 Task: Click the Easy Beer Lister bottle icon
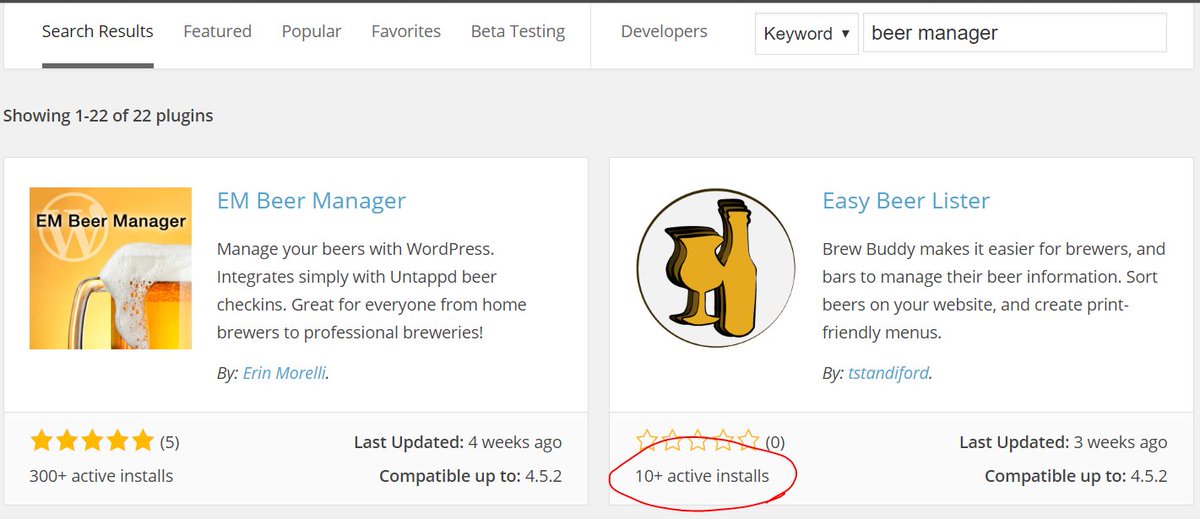[x=715, y=268]
